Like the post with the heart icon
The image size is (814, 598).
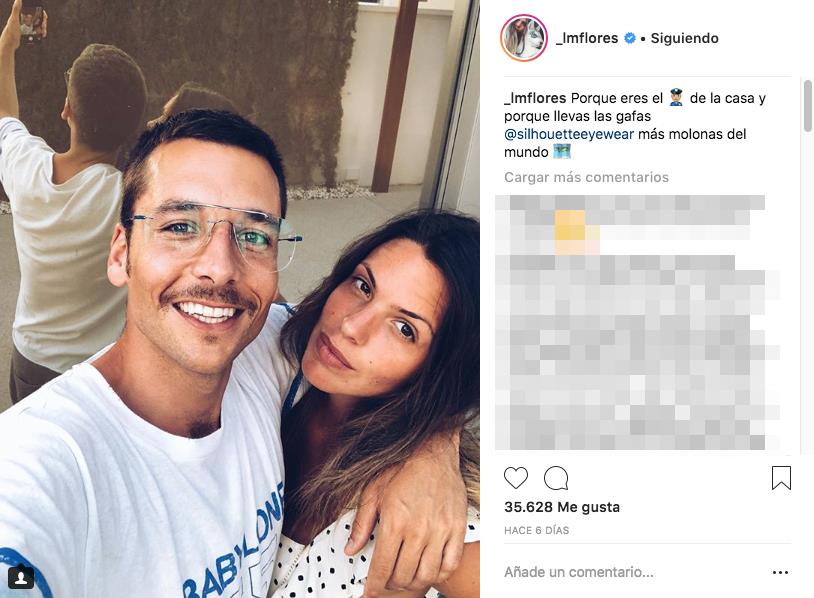[515, 478]
